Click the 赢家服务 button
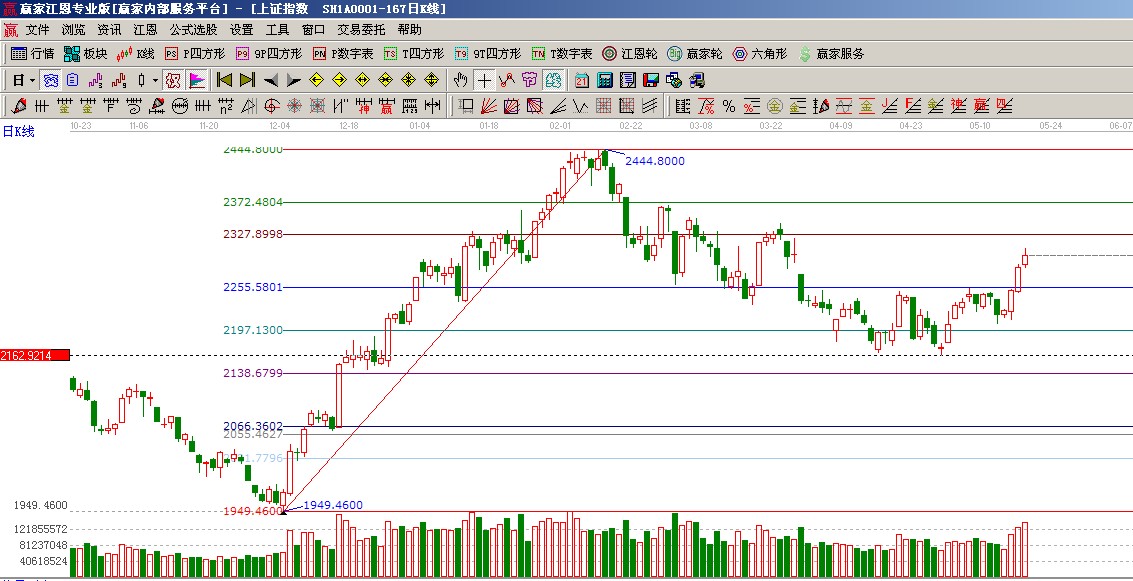 (831, 54)
